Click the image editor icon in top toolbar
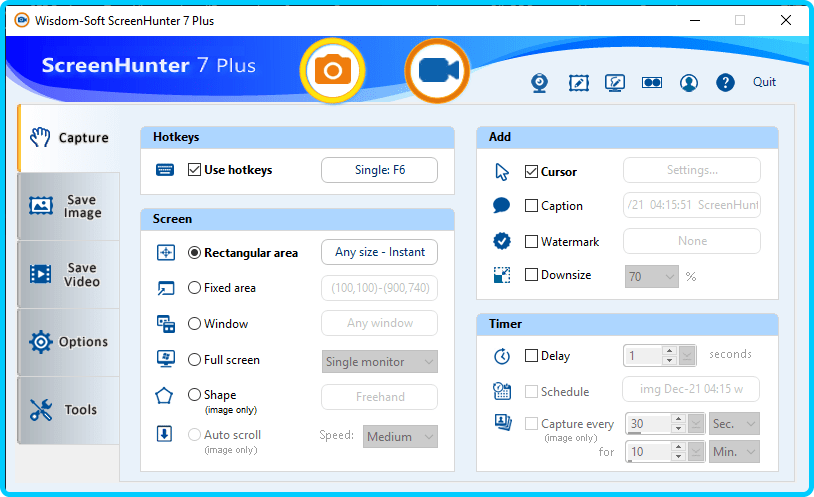The width and height of the screenshot is (814, 497). (578, 83)
